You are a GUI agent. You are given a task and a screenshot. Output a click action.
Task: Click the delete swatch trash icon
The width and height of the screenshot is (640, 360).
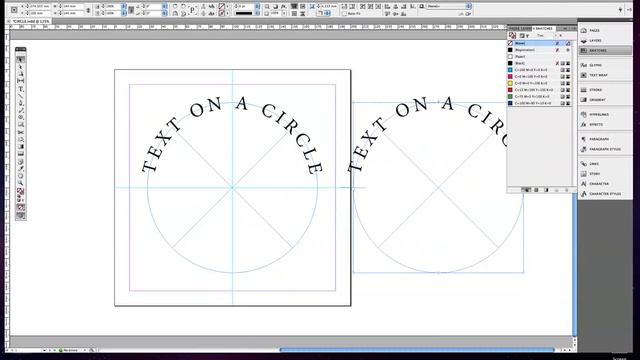(x=566, y=190)
